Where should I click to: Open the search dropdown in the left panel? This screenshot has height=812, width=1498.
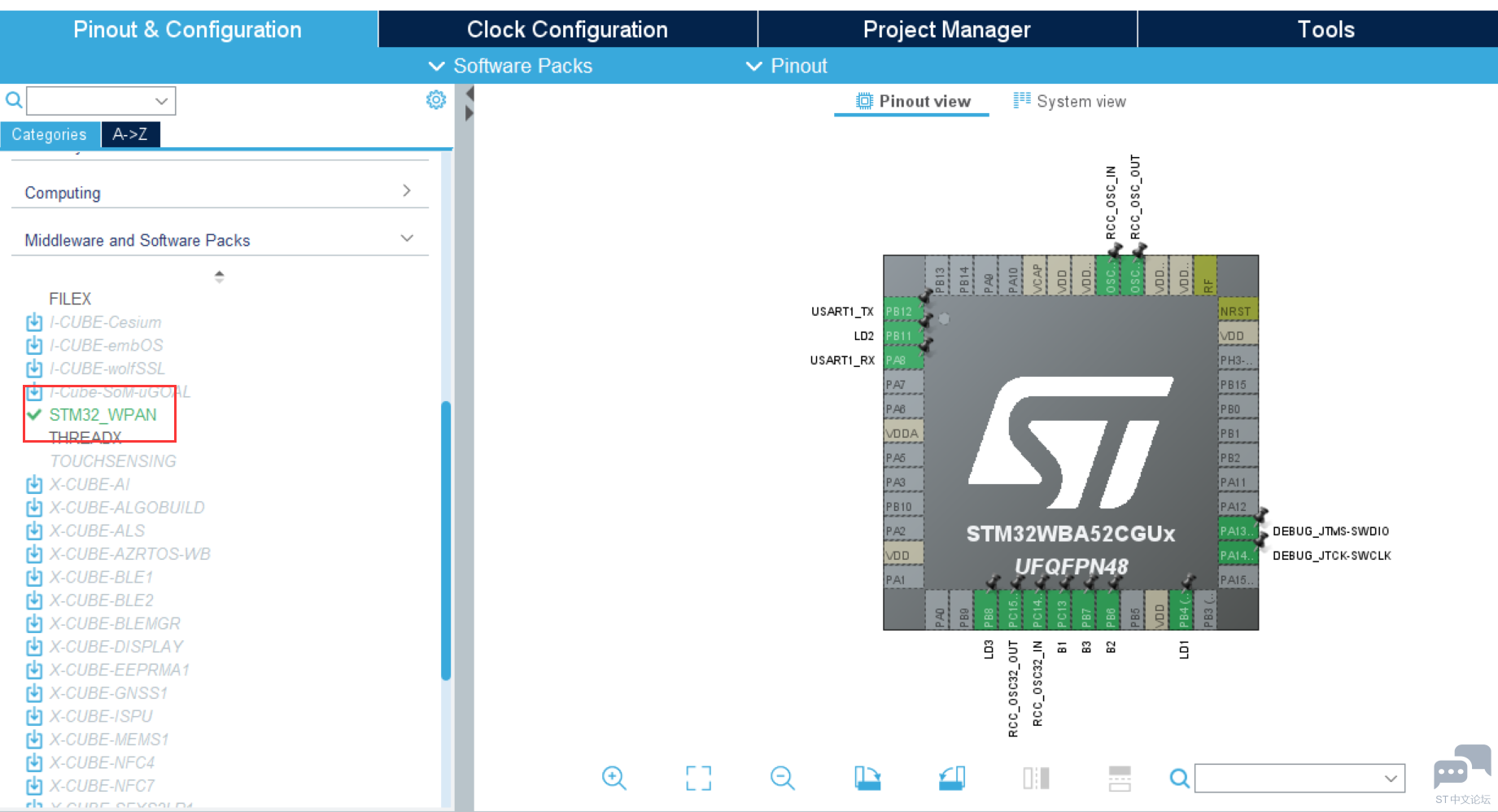161,101
